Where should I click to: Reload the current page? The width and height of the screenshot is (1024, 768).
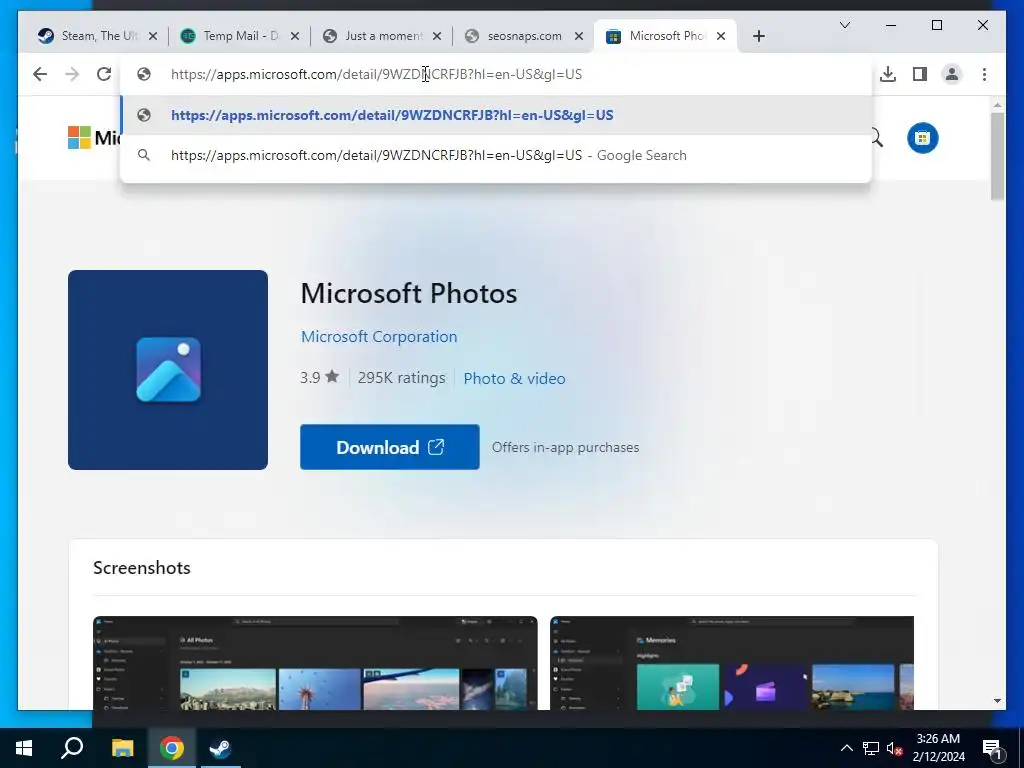[x=104, y=74]
